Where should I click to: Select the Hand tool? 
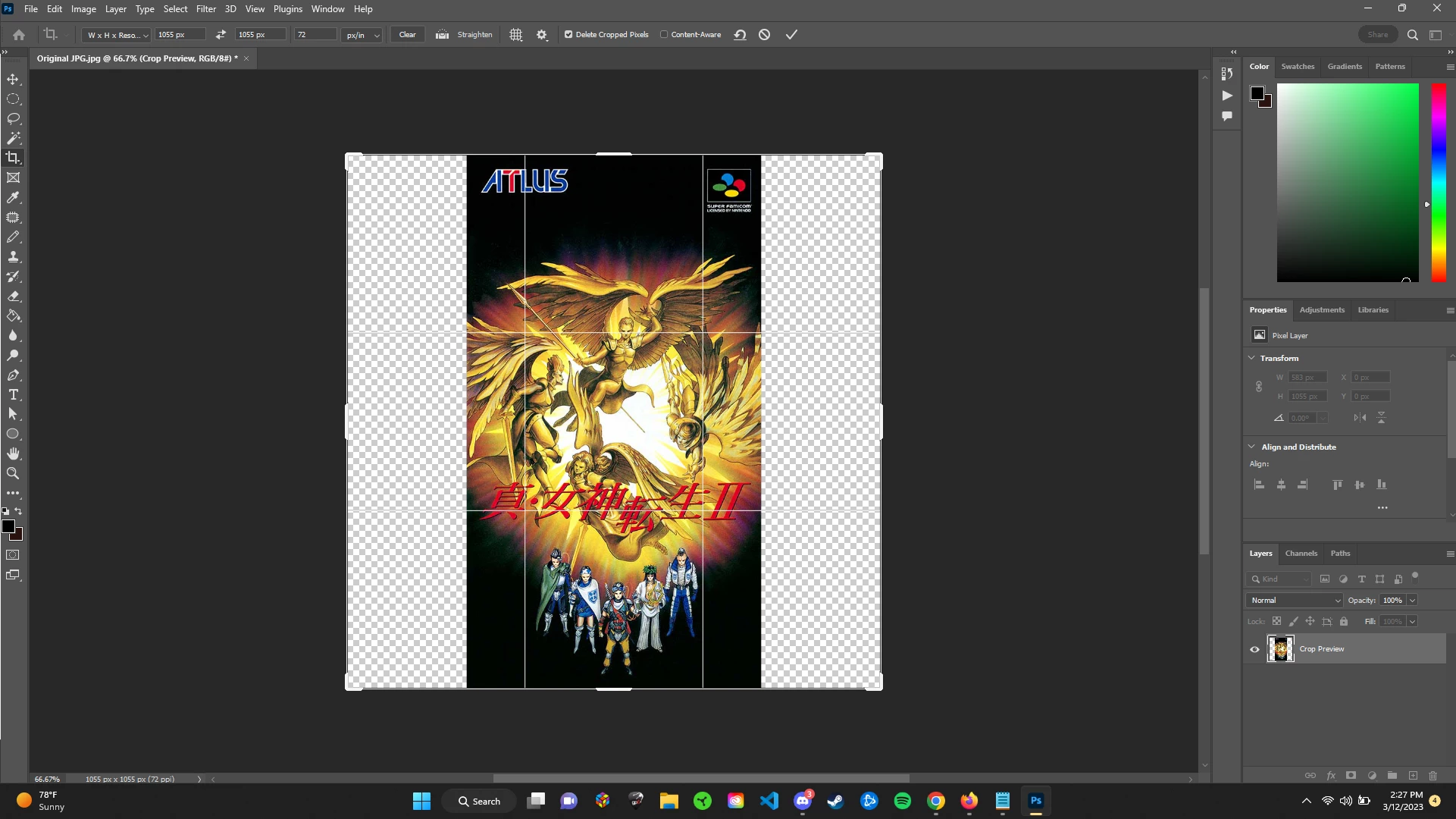tap(14, 453)
